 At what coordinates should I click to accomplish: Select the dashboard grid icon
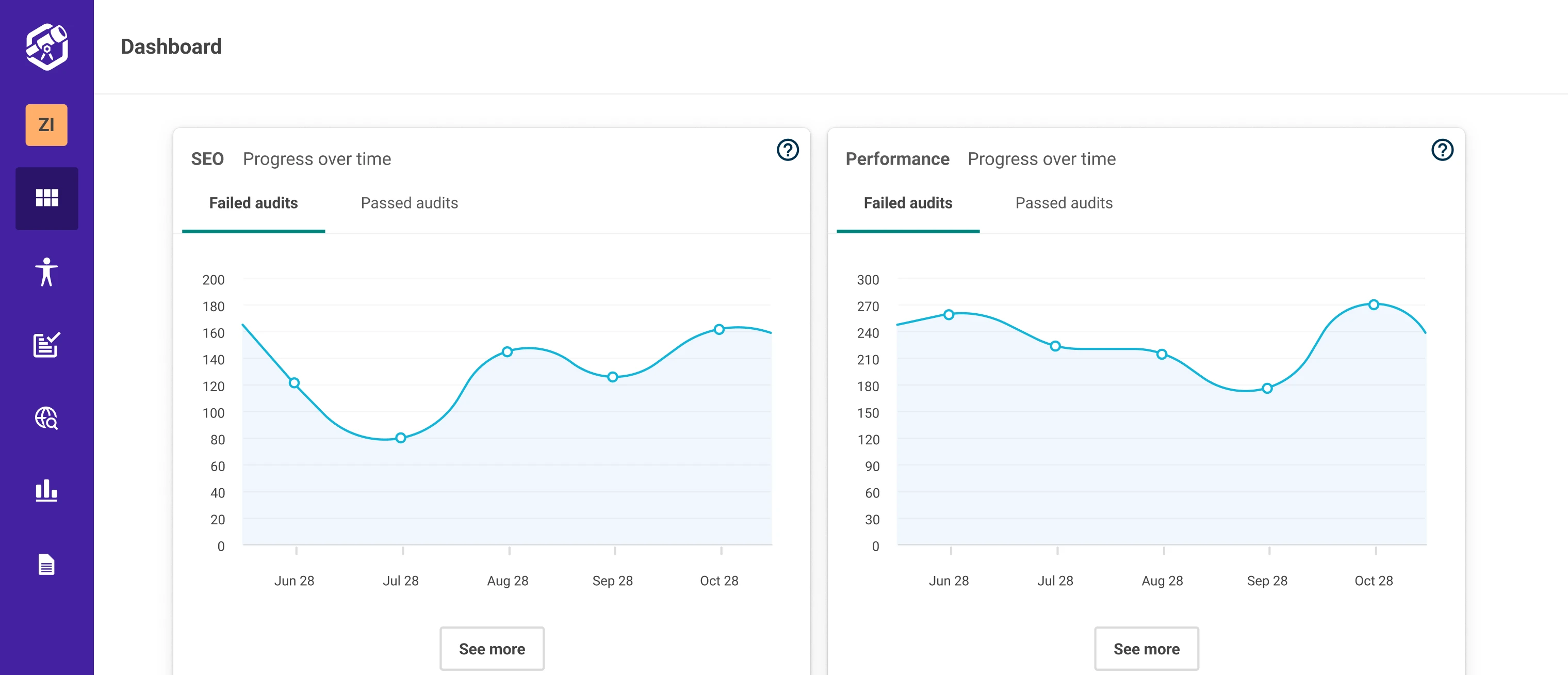point(46,198)
